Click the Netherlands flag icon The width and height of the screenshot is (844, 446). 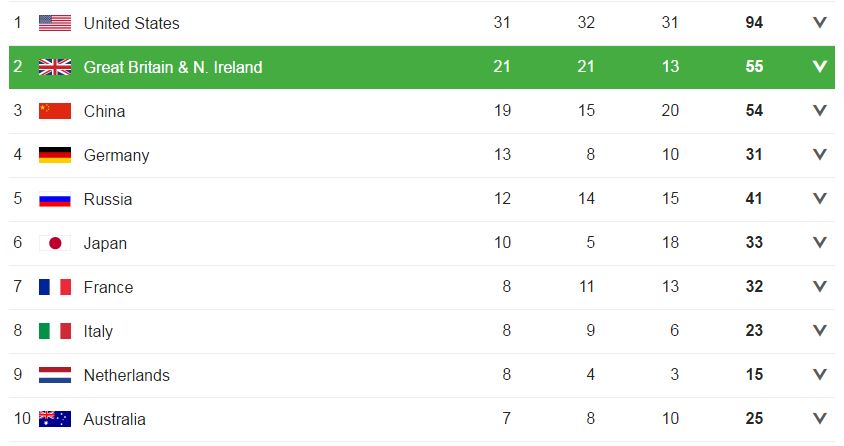click(x=55, y=375)
